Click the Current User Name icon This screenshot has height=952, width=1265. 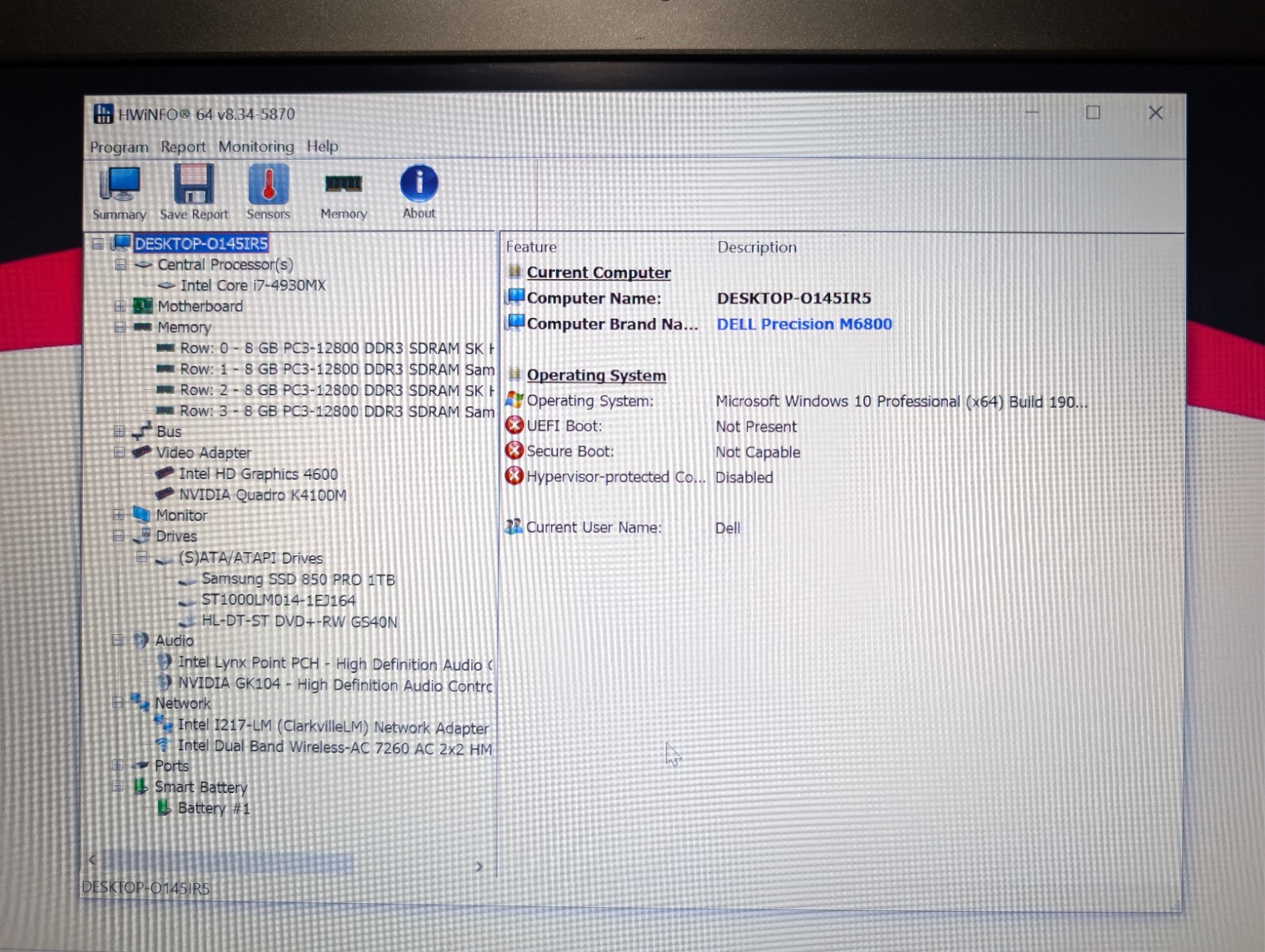point(514,527)
